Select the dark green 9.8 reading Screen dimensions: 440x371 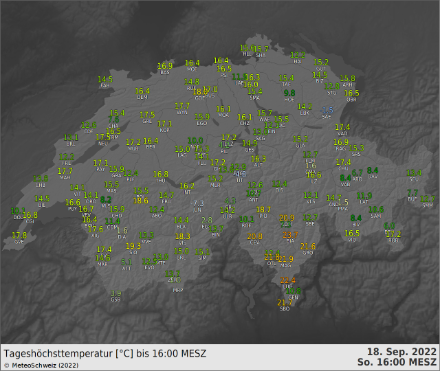pos(289,93)
